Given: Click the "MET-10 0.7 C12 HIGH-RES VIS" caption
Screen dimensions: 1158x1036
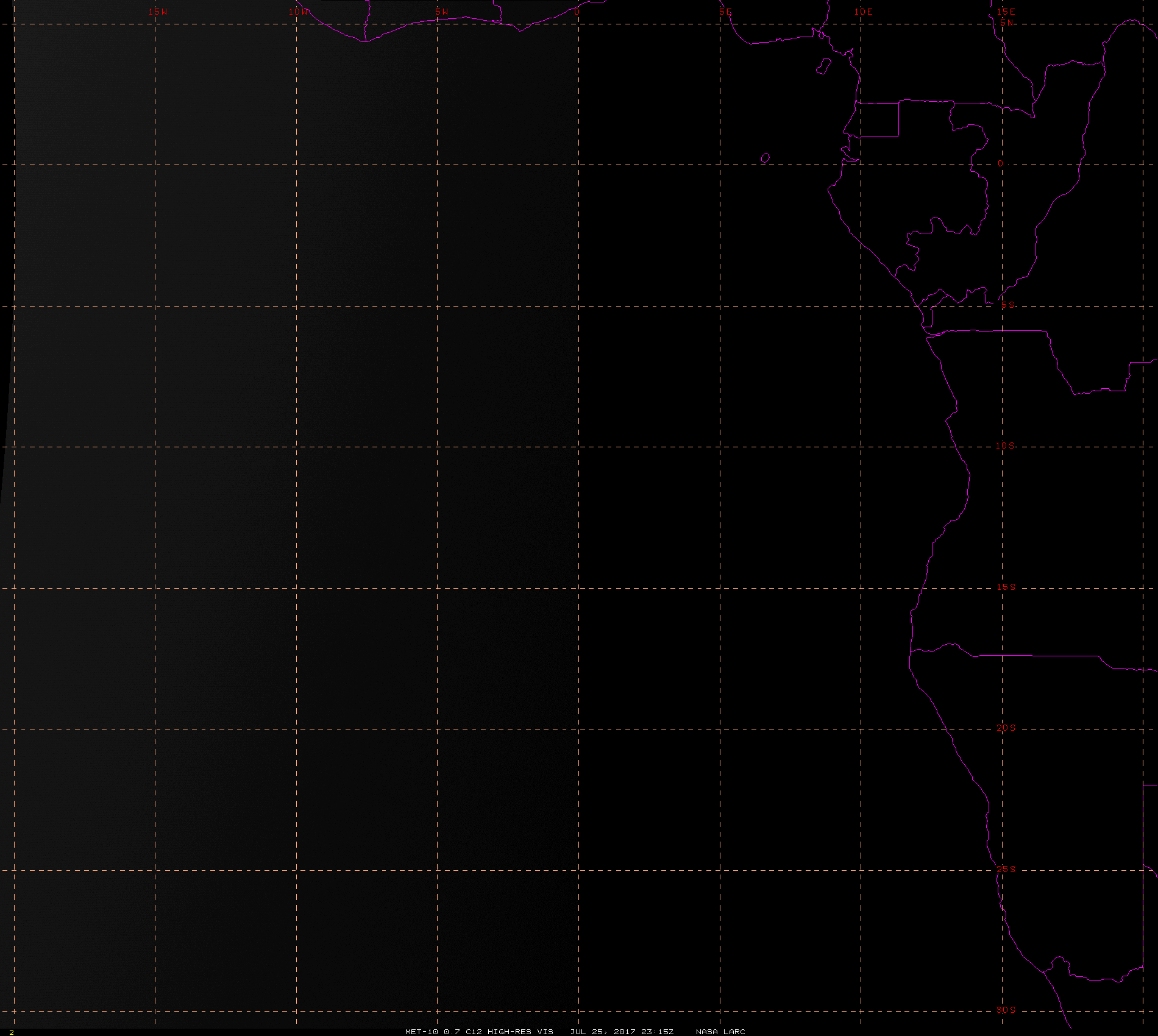Looking at the screenshot, I should (x=479, y=1031).
